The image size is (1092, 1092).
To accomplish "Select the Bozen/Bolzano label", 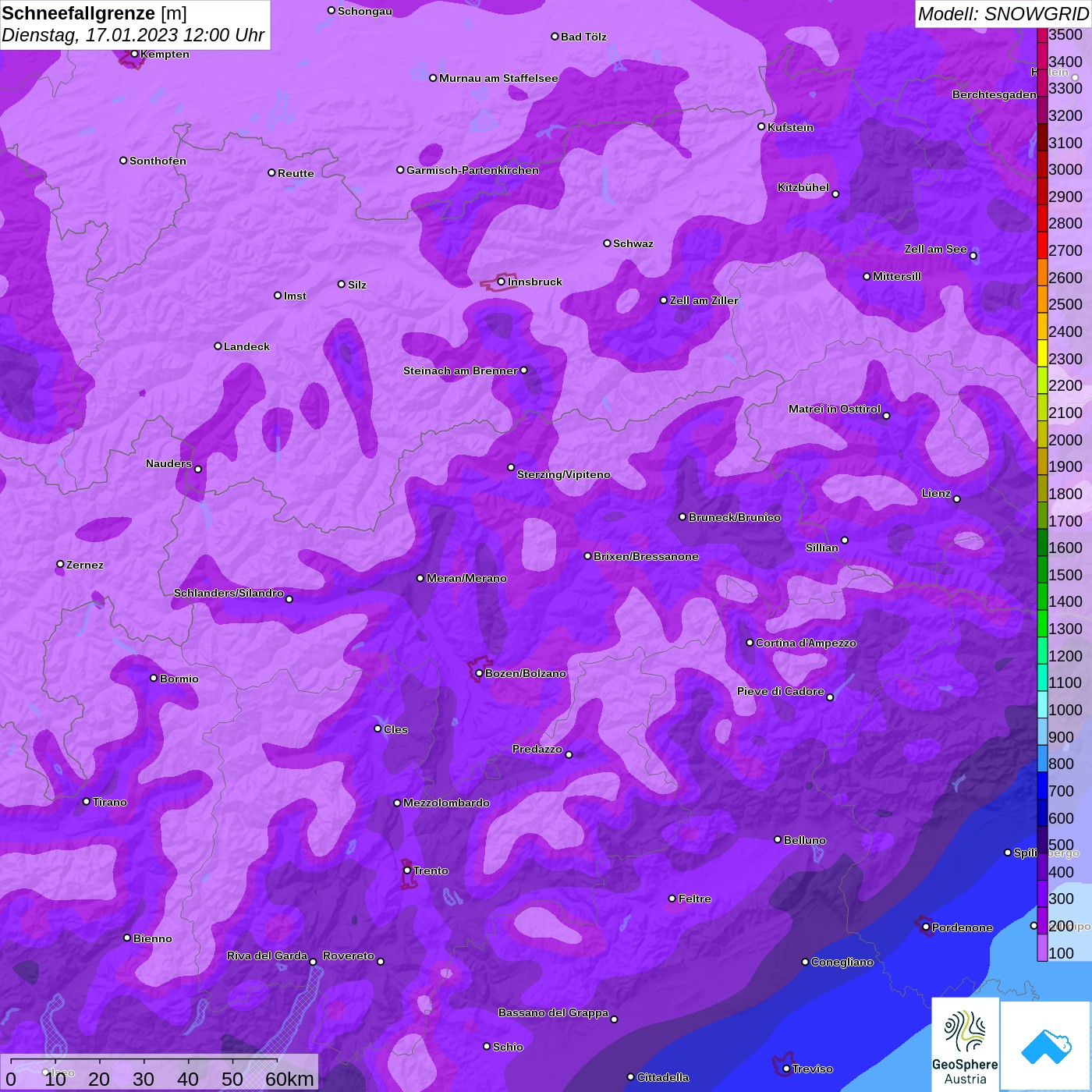I will click(x=526, y=673).
